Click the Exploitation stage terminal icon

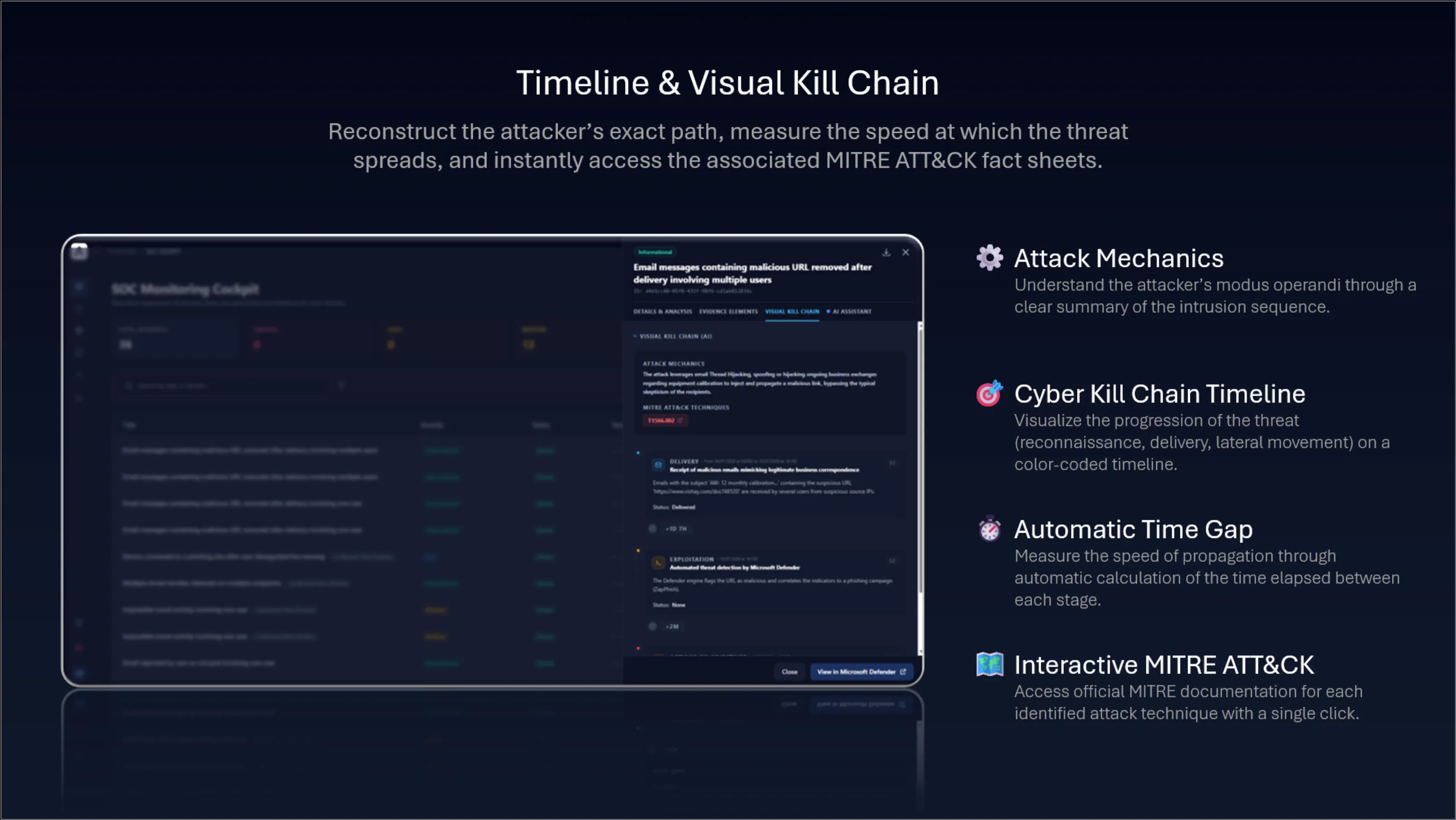[x=659, y=562]
